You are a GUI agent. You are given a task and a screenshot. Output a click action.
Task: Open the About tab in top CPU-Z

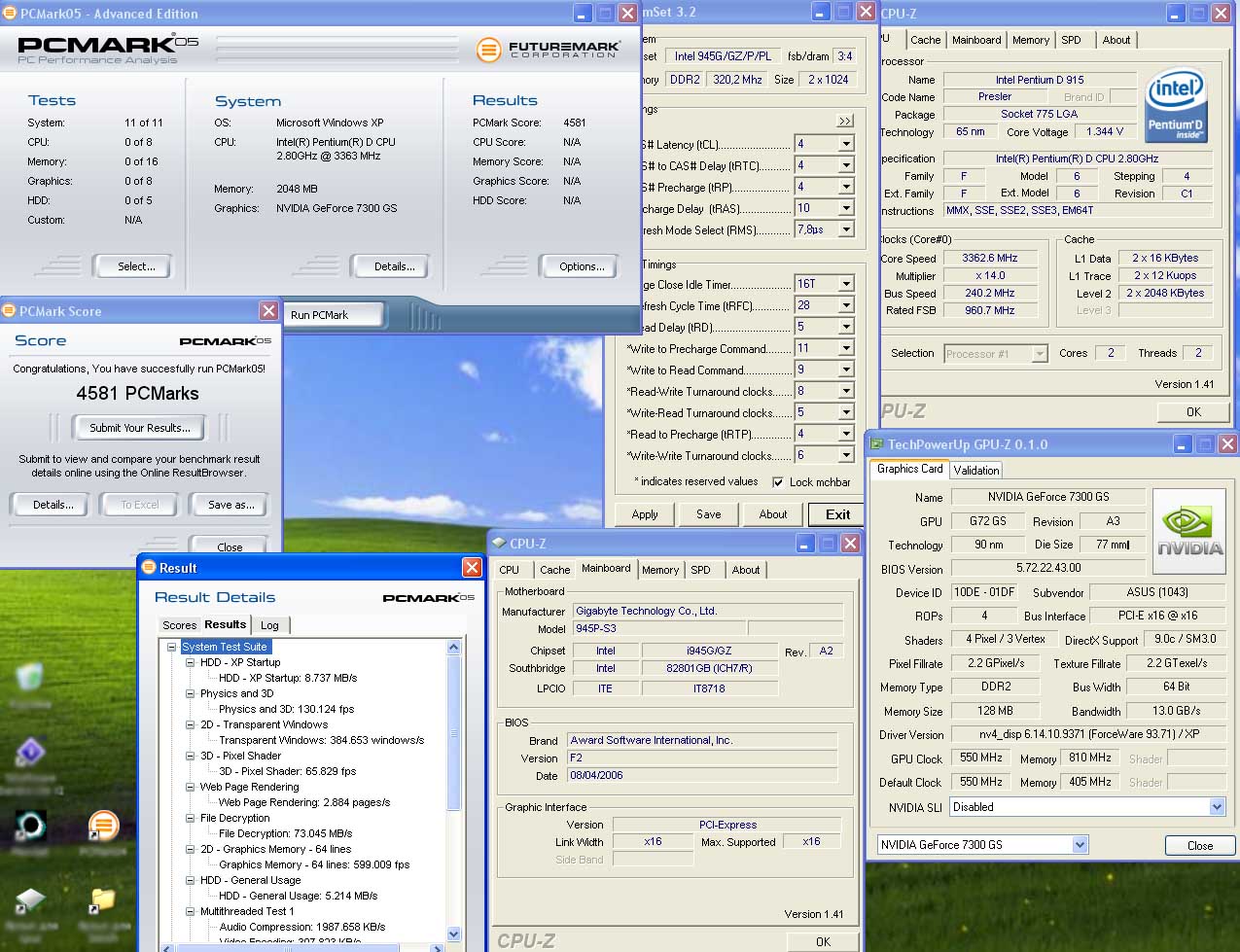pyautogui.click(x=1116, y=40)
